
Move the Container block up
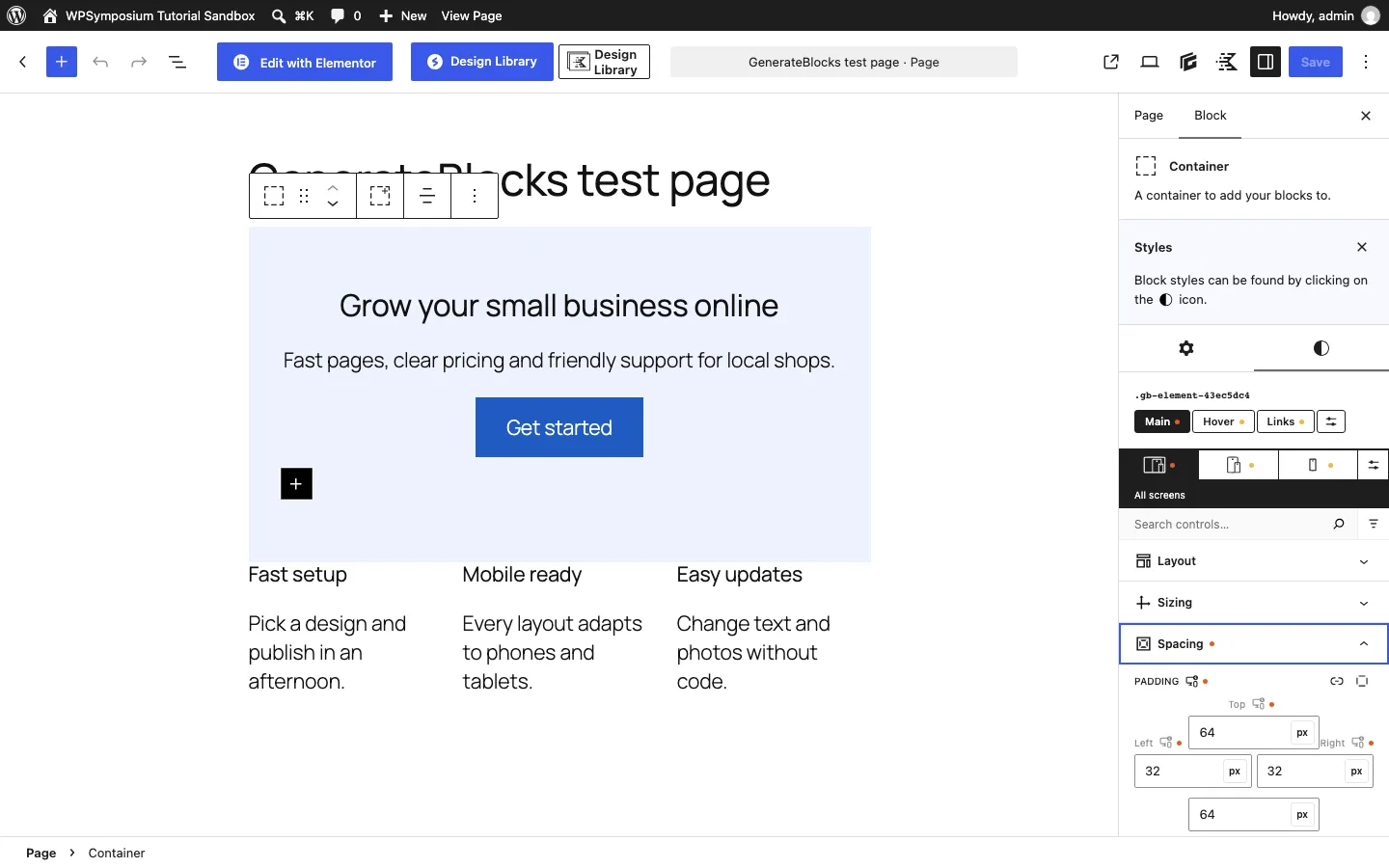(x=333, y=188)
